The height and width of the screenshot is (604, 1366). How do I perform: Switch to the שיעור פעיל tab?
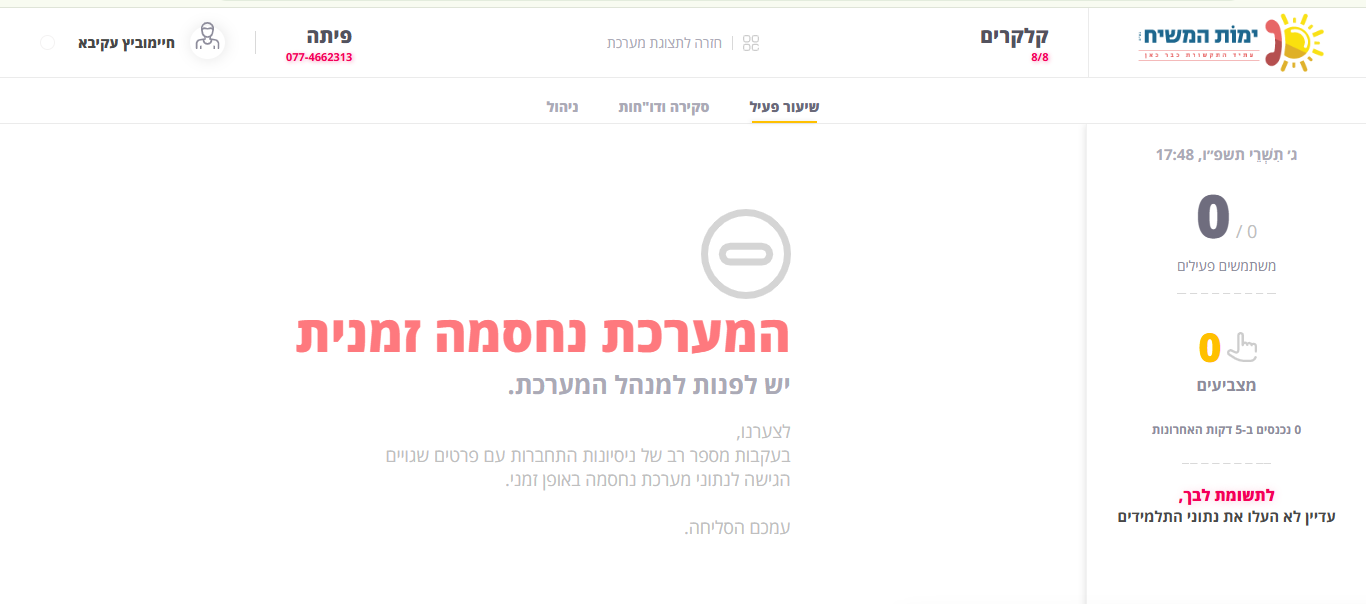click(x=784, y=106)
